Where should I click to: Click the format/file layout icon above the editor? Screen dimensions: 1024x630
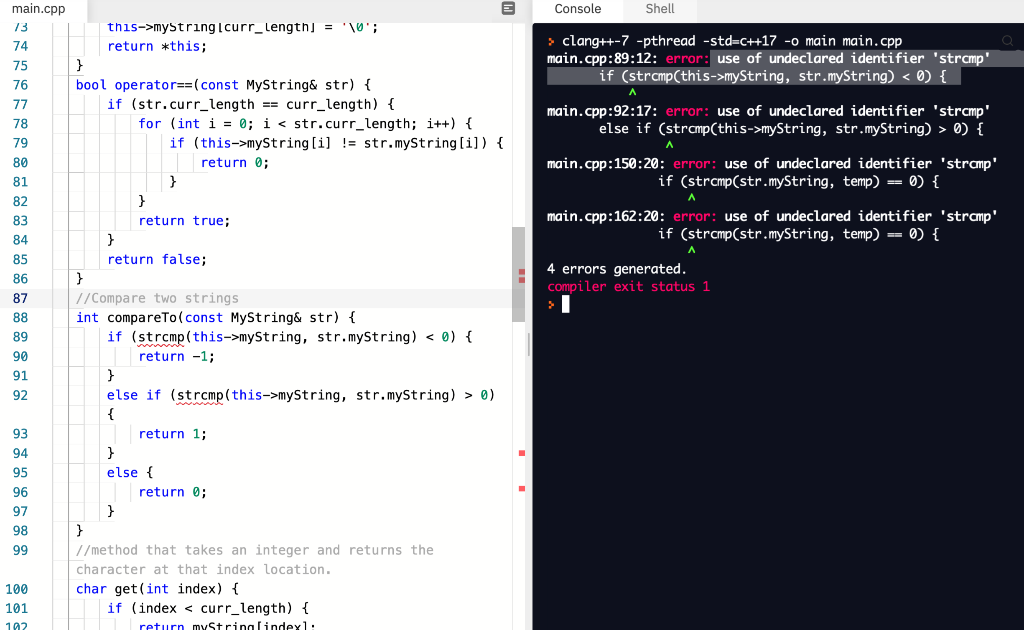pos(508,9)
